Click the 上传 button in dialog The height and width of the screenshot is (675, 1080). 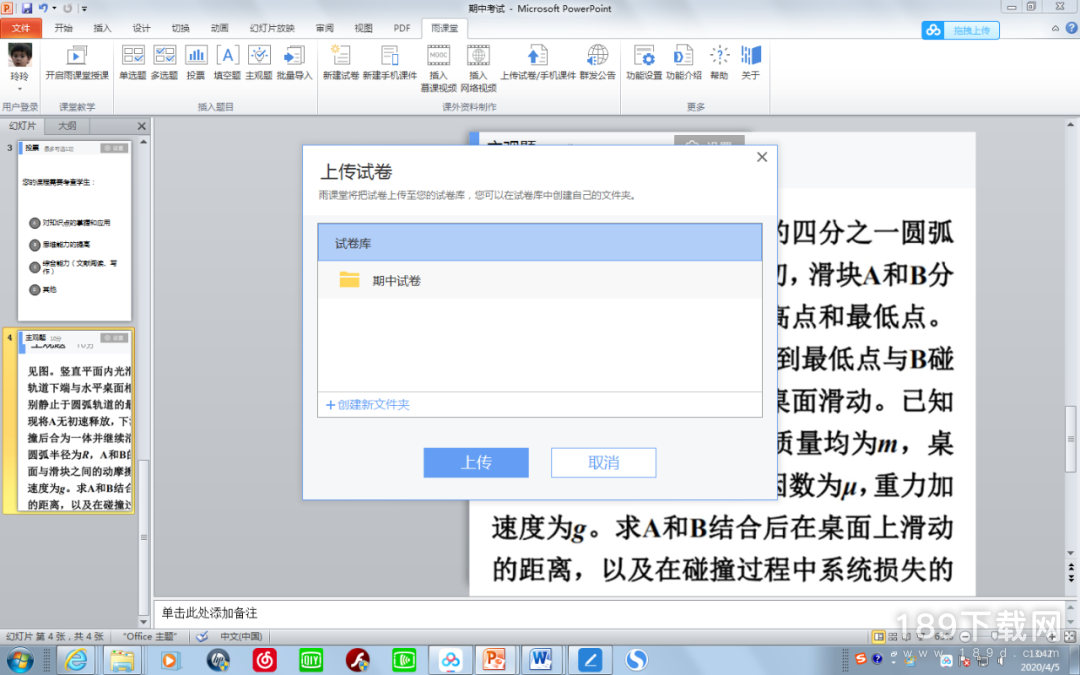tap(476, 462)
